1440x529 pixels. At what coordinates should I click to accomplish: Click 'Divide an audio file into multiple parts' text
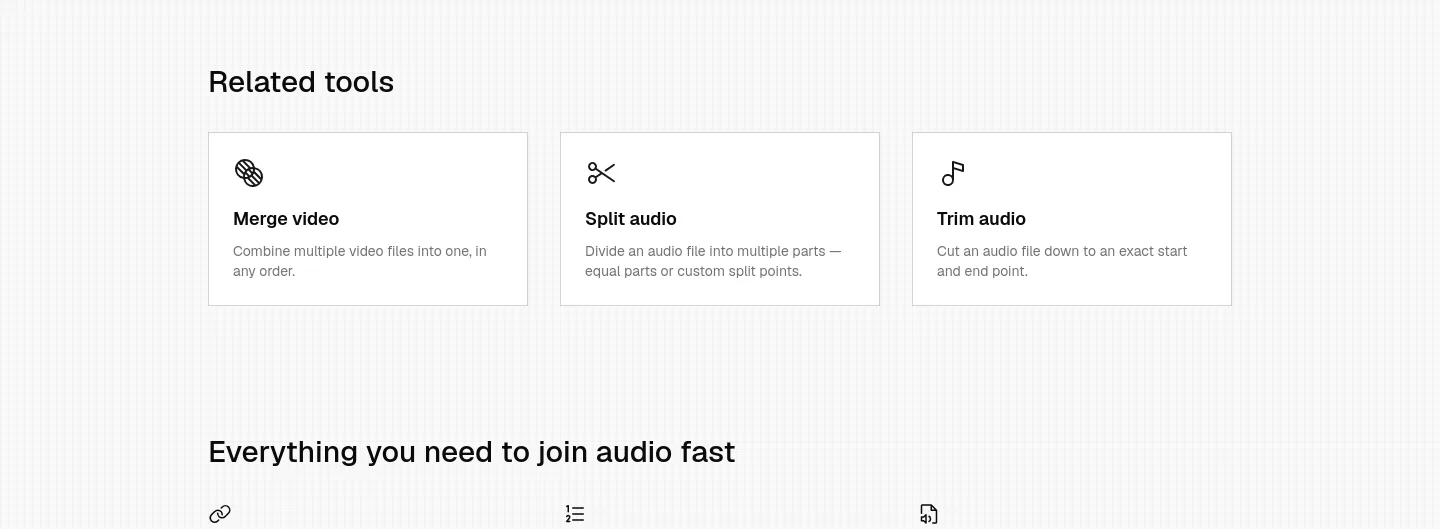[x=705, y=251]
